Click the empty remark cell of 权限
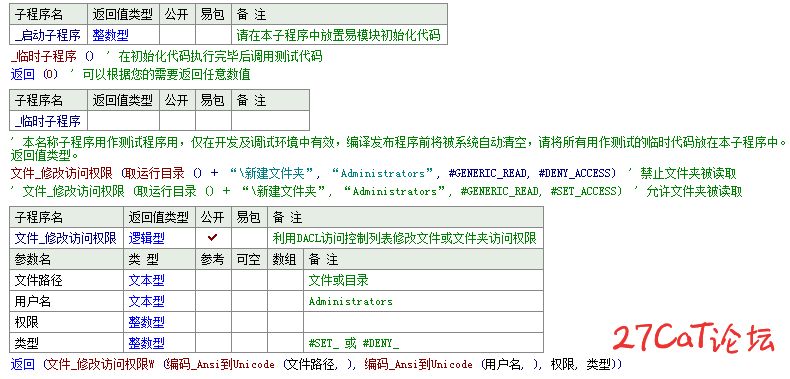 tap(423, 322)
